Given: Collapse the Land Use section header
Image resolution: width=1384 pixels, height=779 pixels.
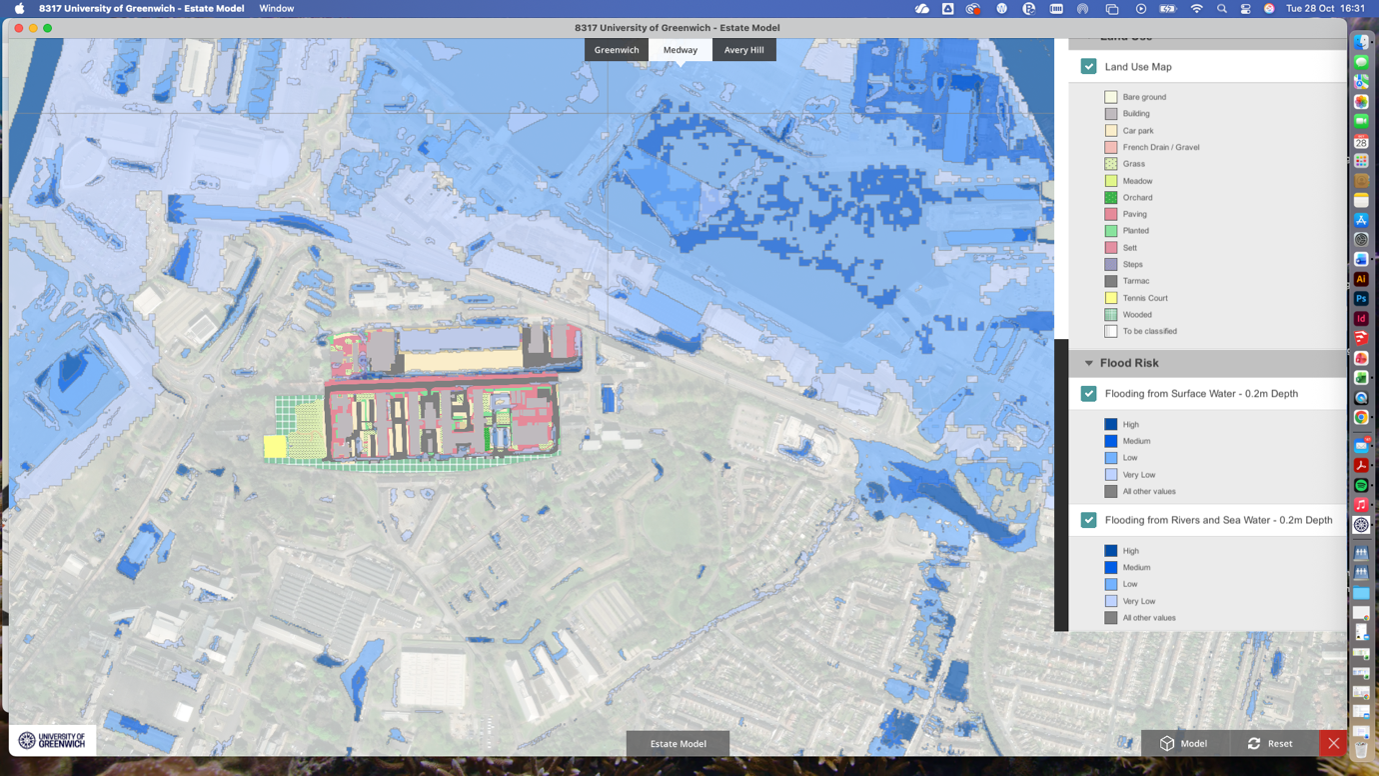Looking at the screenshot, I should (x=1089, y=35).
